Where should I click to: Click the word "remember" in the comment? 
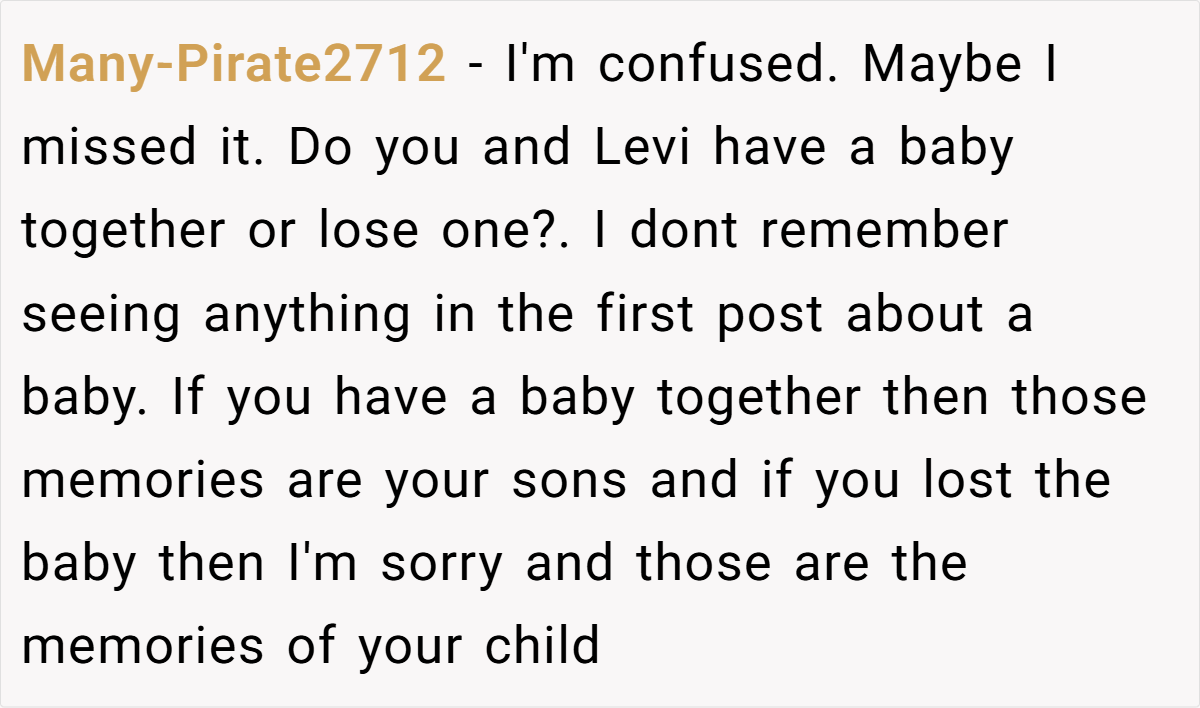tap(885, 231)
